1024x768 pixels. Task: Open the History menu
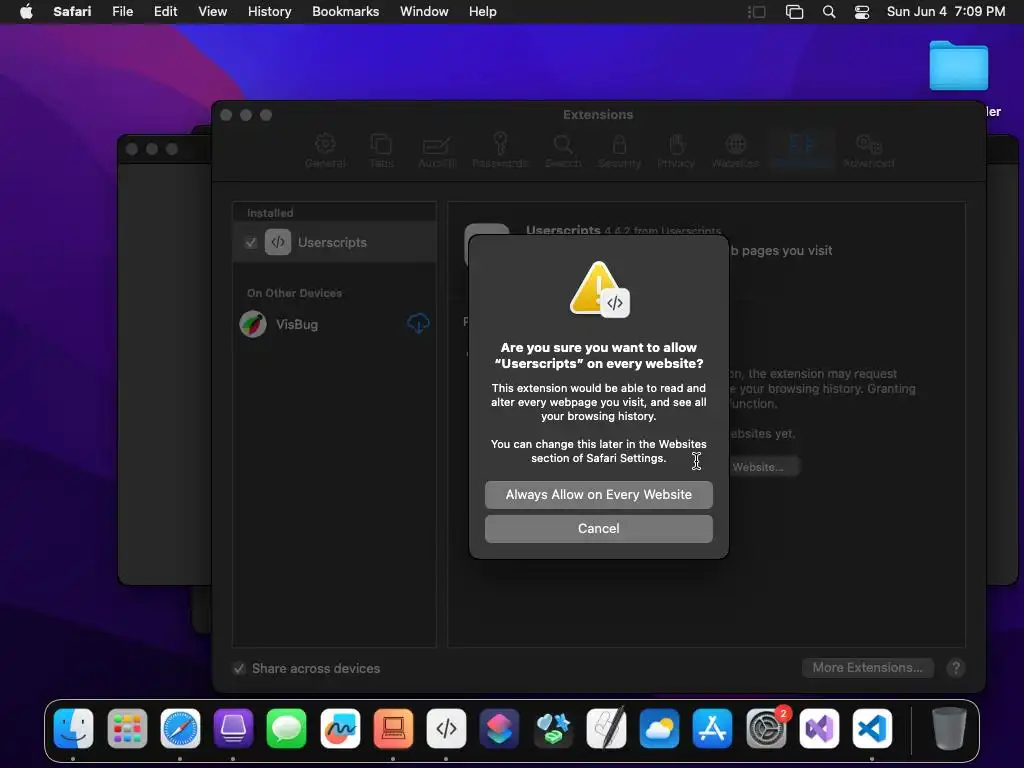click(269, 11)
